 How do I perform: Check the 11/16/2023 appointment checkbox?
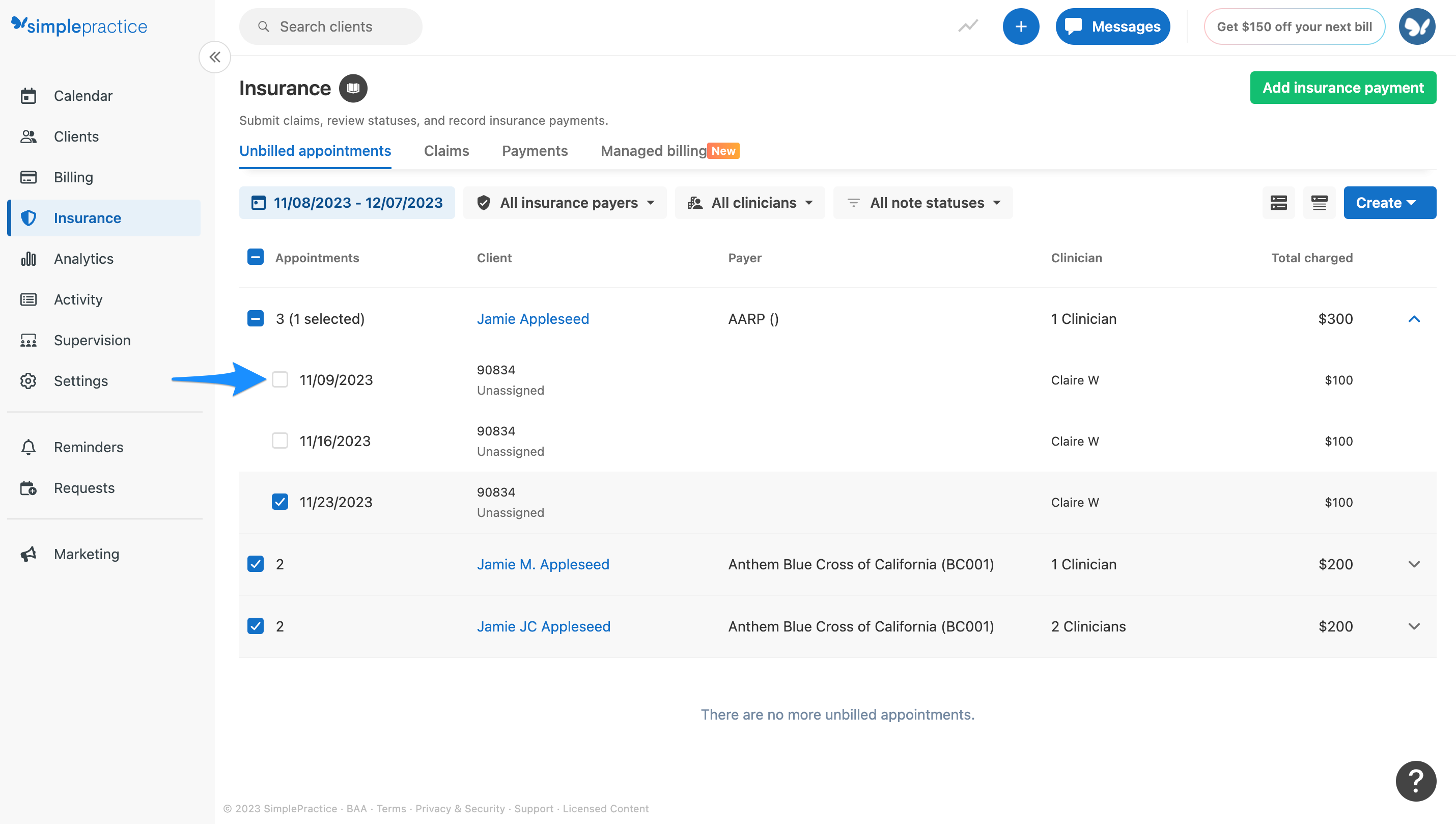pos(280,441)
